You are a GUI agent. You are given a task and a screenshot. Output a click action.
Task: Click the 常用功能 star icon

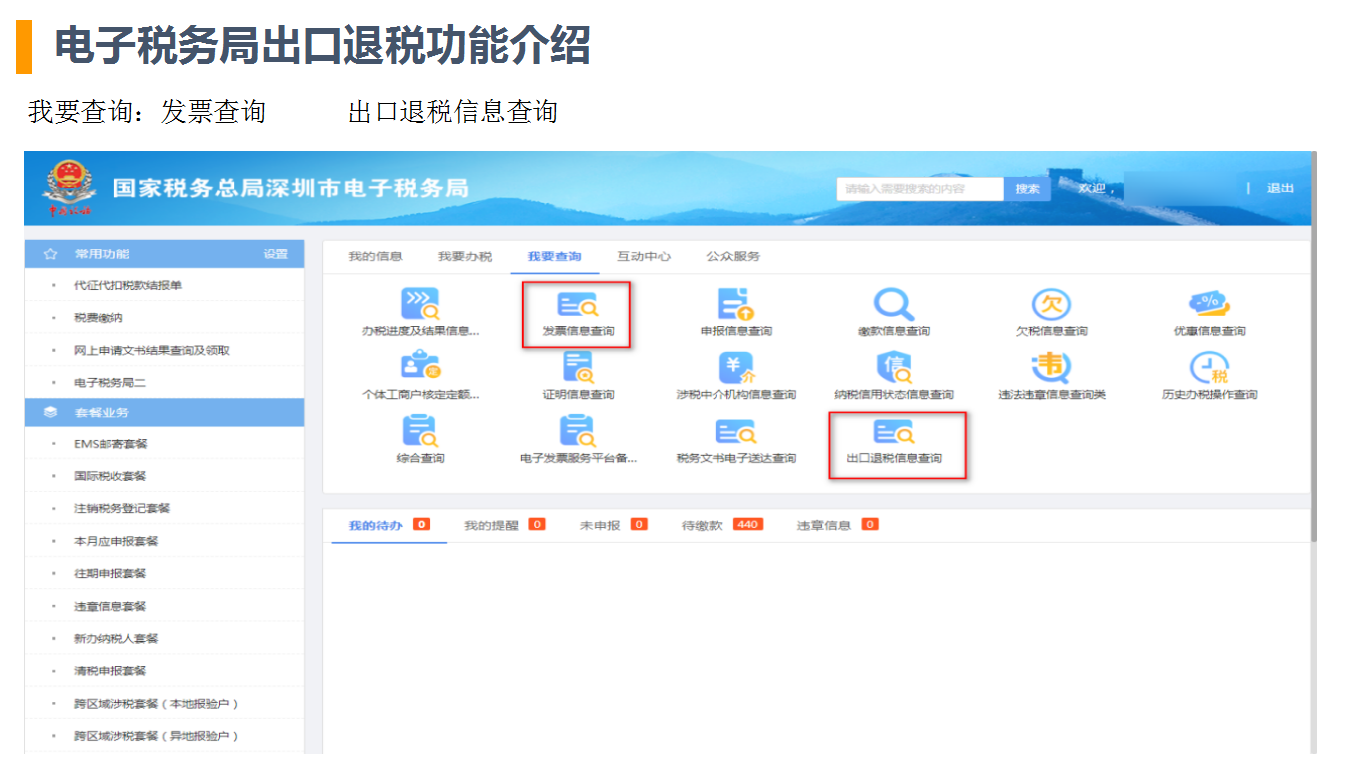tap(50, 254)
